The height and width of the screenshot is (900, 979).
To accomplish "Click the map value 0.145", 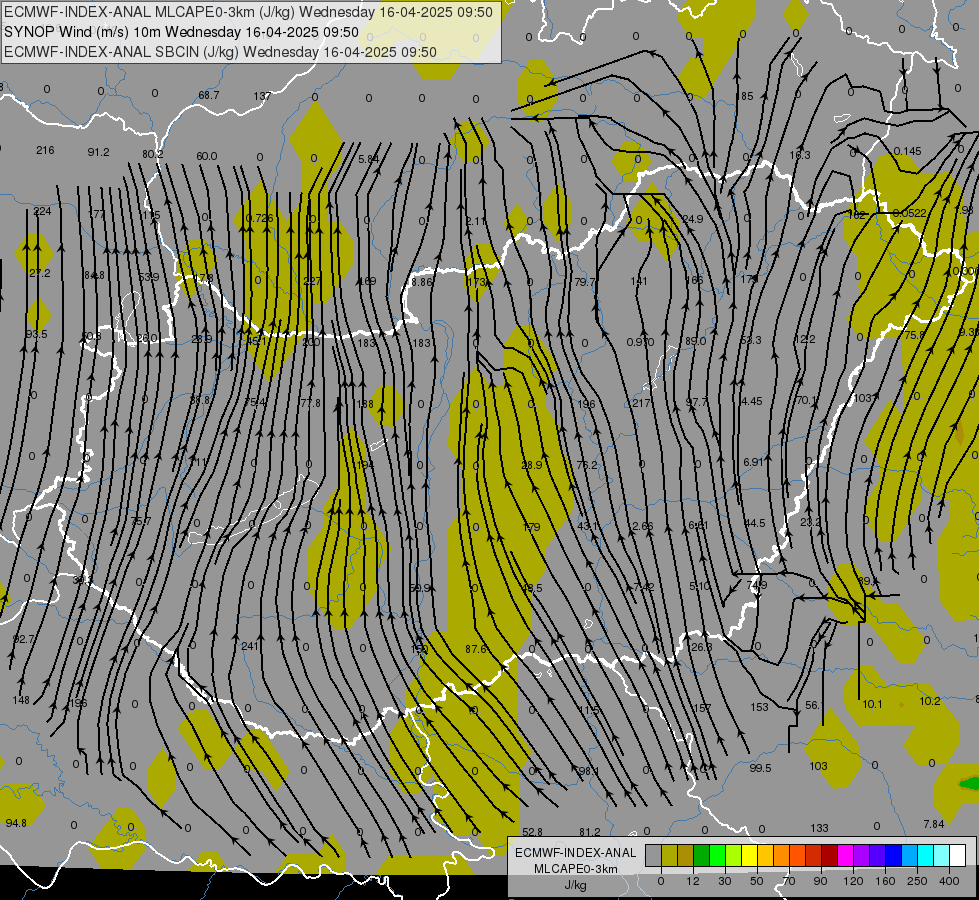I will click(x=907, y=151).
